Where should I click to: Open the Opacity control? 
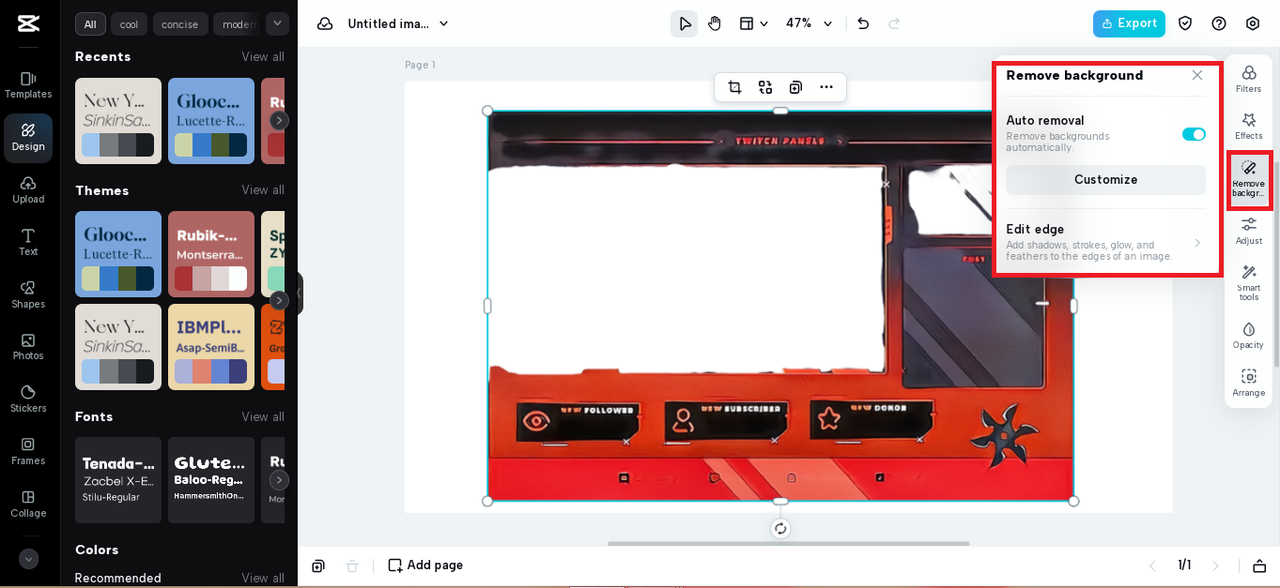click(x=1249, y=335)
